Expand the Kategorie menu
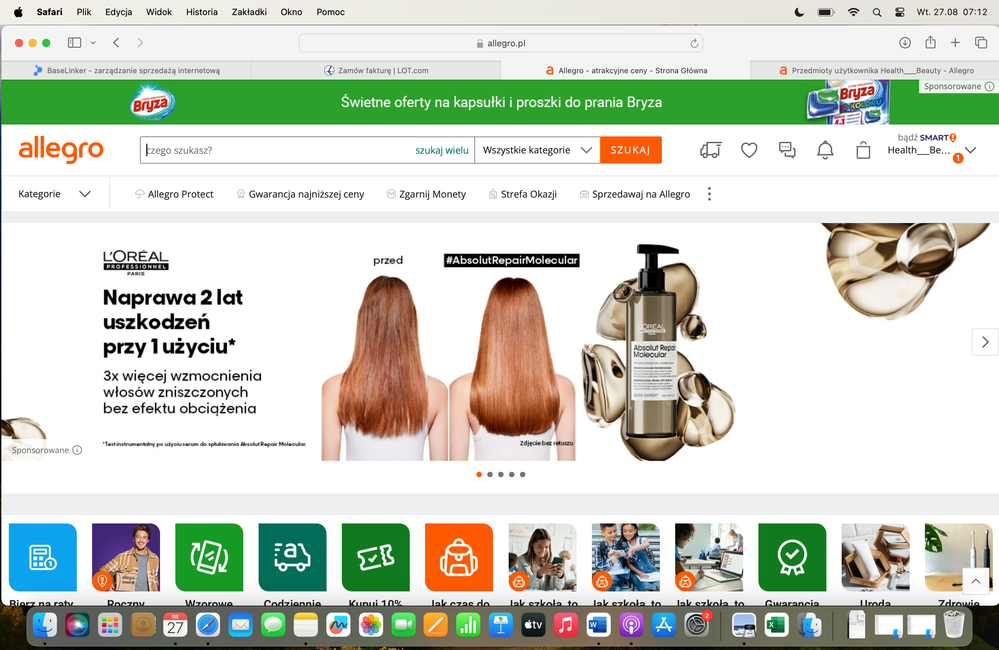Image resolution: width=999 pixels, height=650 pixels. click(54, 194)
